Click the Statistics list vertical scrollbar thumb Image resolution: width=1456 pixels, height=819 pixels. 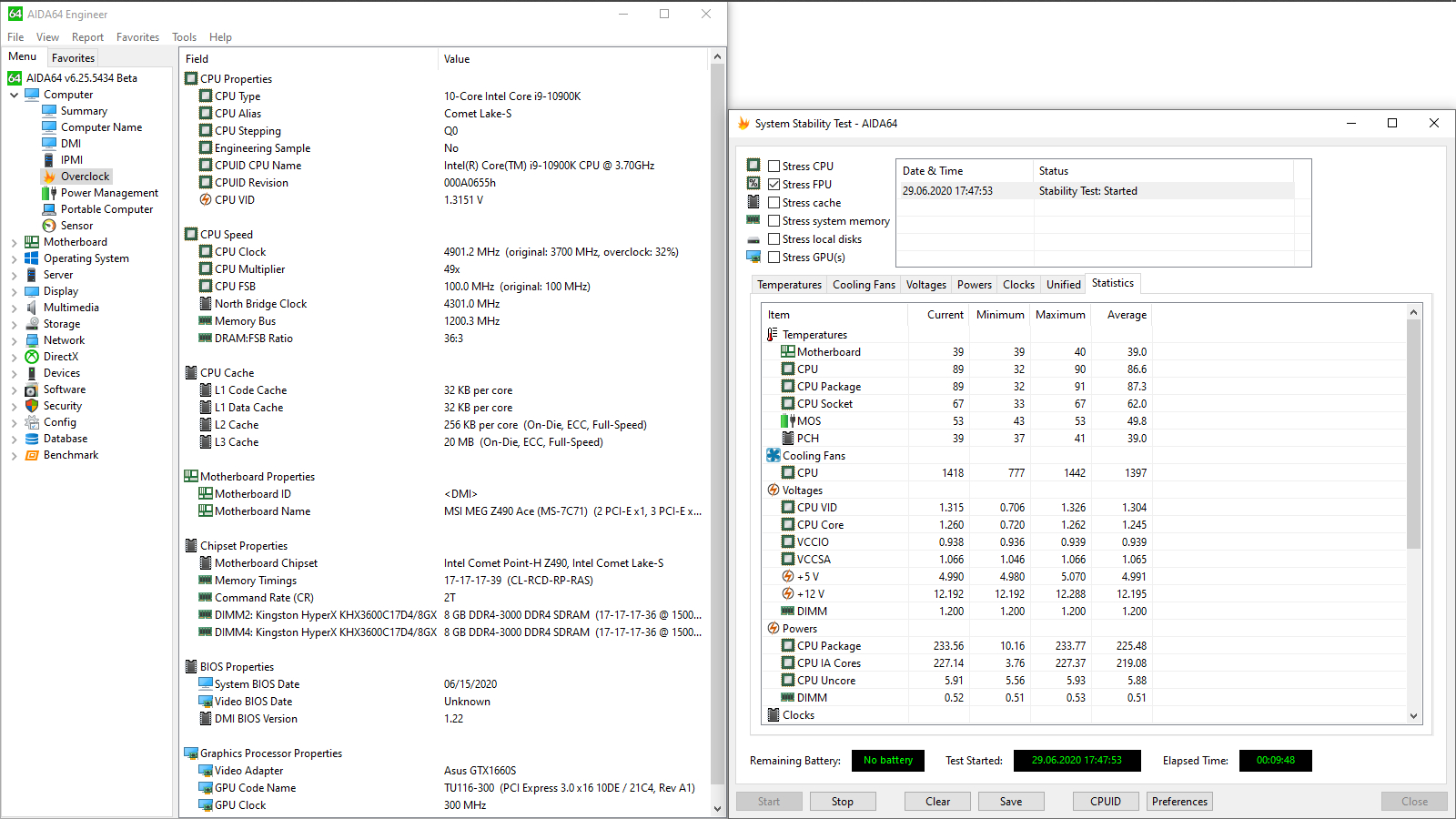(x=1413, y=434)
